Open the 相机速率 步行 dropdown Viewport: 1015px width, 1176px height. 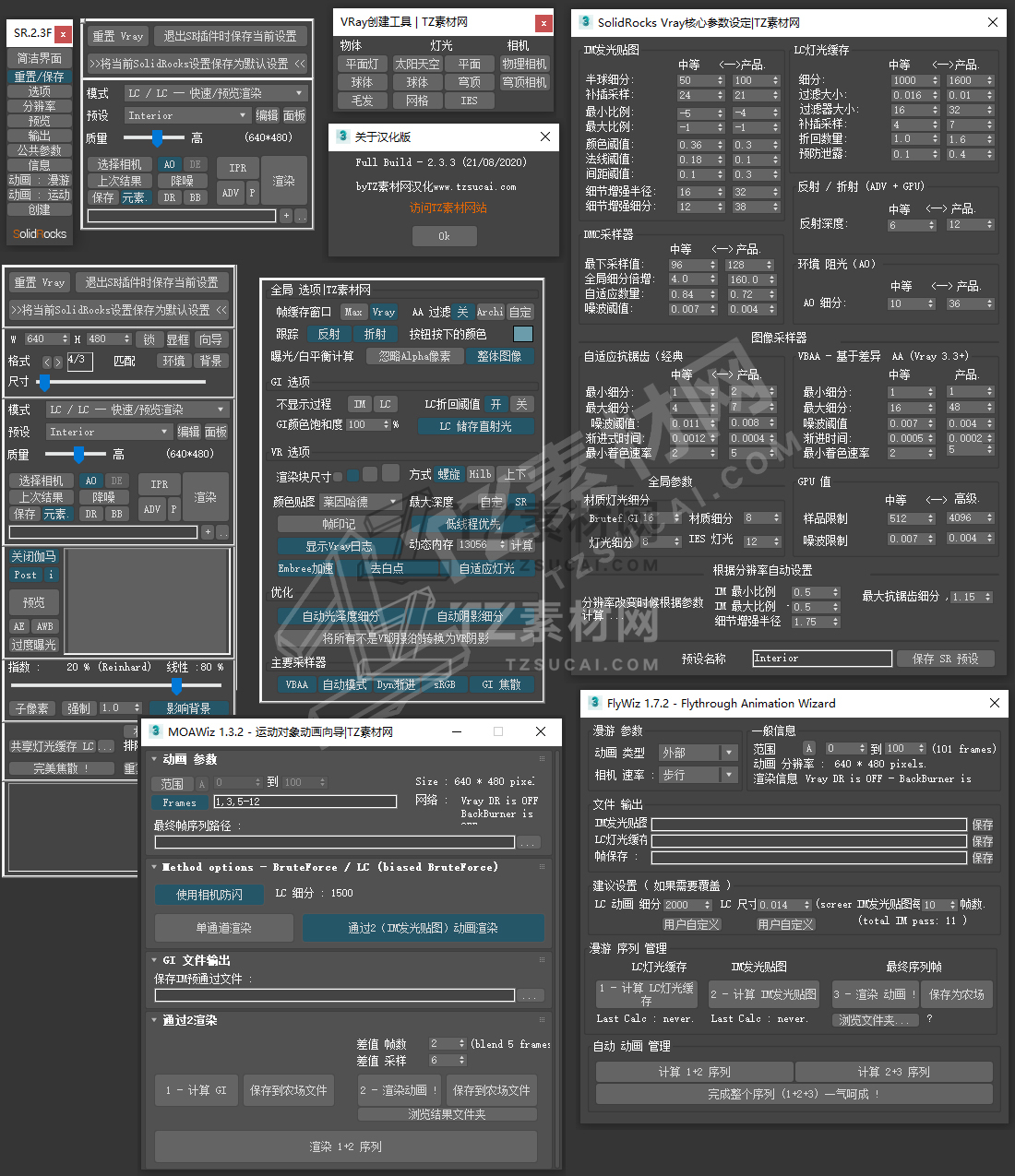[x=699, y=775]
